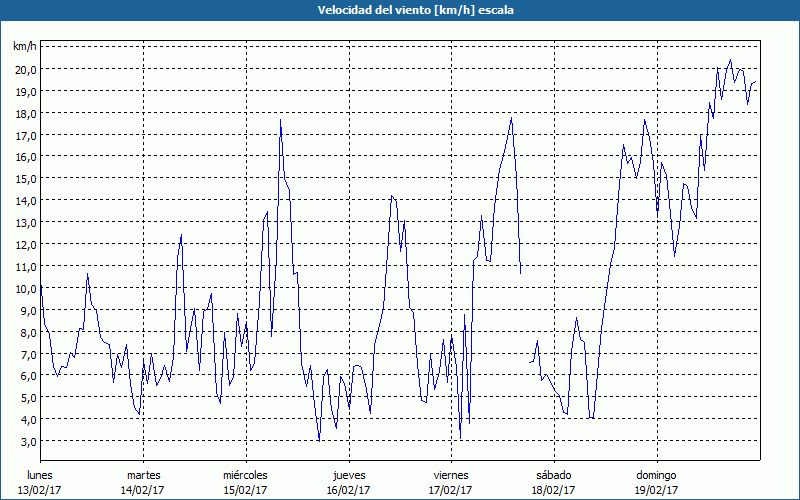Select the 'viernes' day label
The width and height of the screenshot is (800, 500).
point(451,475)
